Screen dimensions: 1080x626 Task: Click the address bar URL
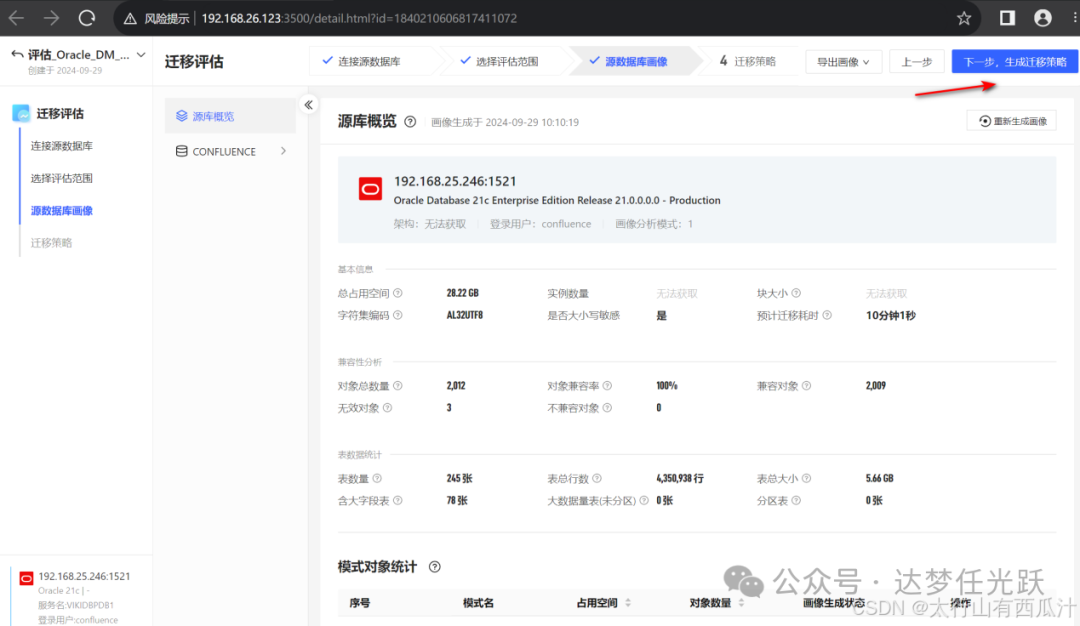pos(359,19)
